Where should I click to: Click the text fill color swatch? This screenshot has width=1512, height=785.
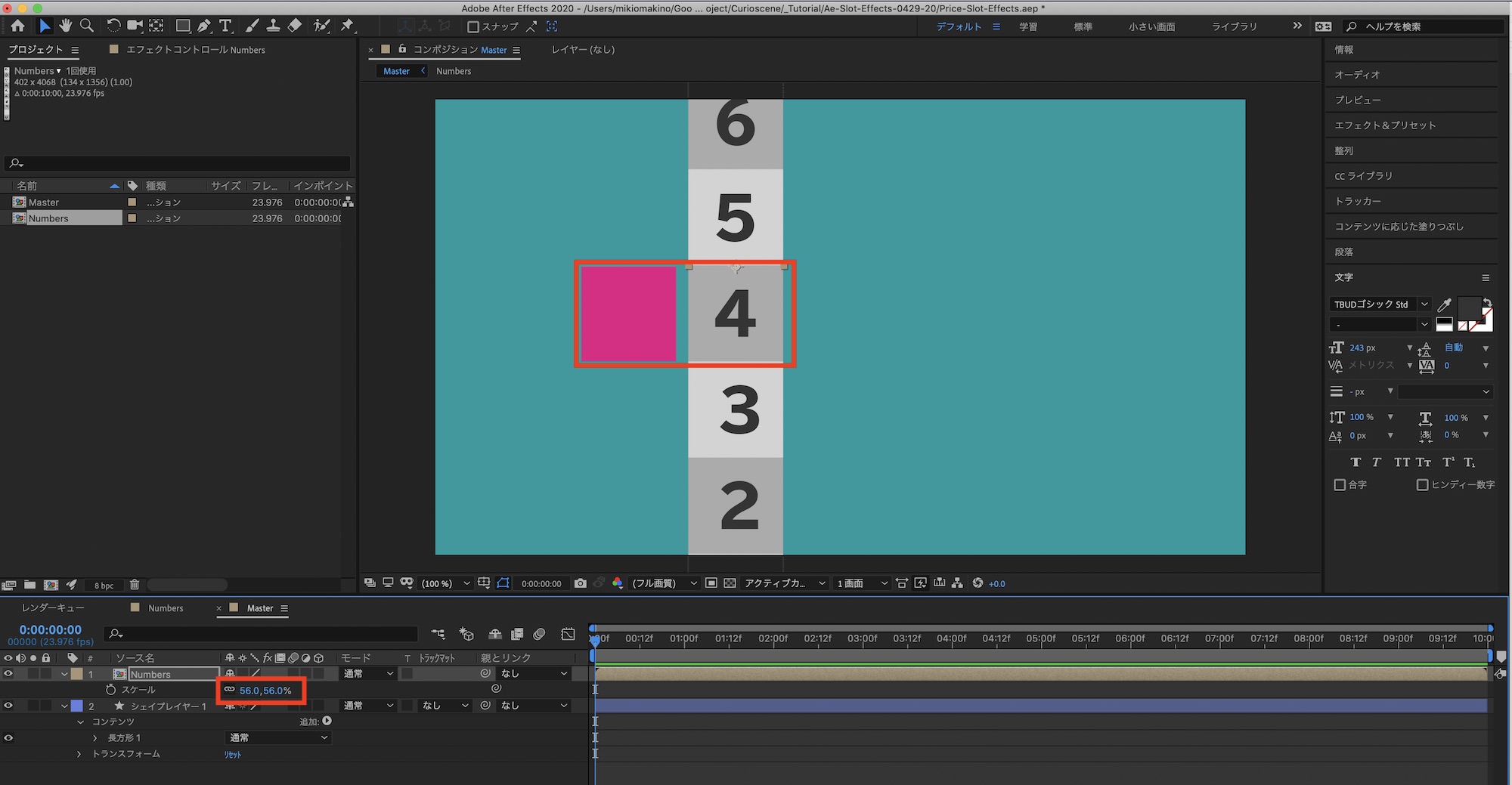1468,306
